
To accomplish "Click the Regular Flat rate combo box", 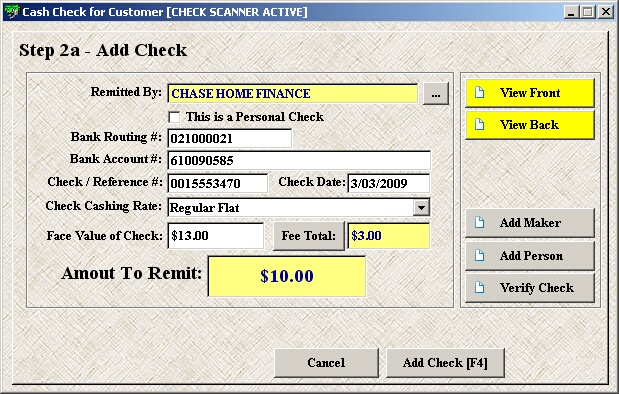I will tap(299, 207).
